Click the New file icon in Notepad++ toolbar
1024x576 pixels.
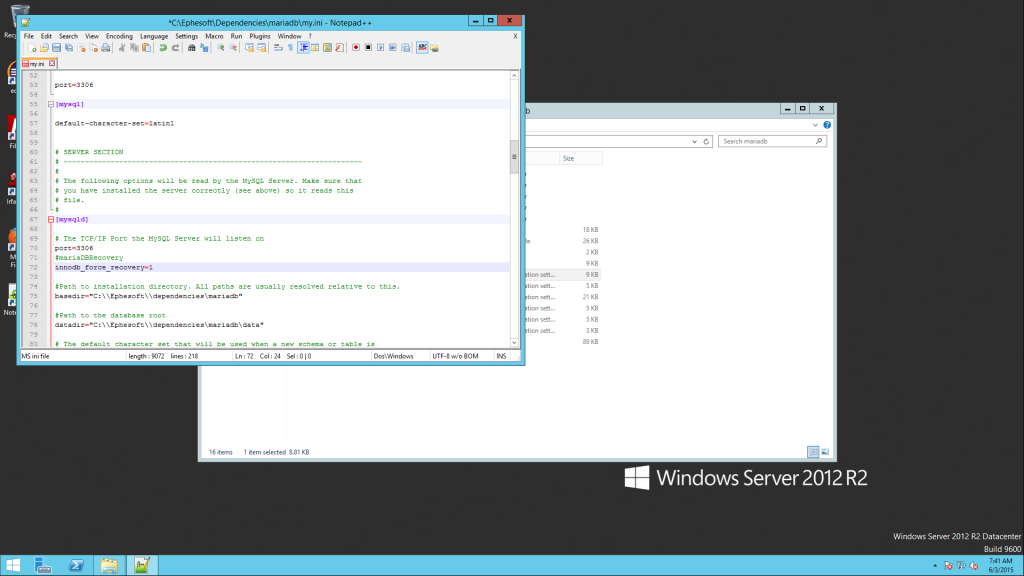click(x=32, y=48)
